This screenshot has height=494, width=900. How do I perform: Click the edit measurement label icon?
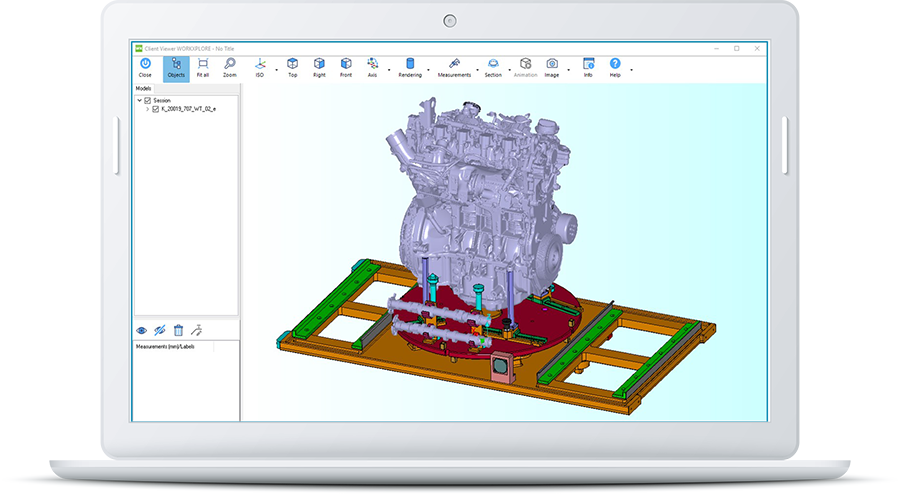(x=197, y=330)
